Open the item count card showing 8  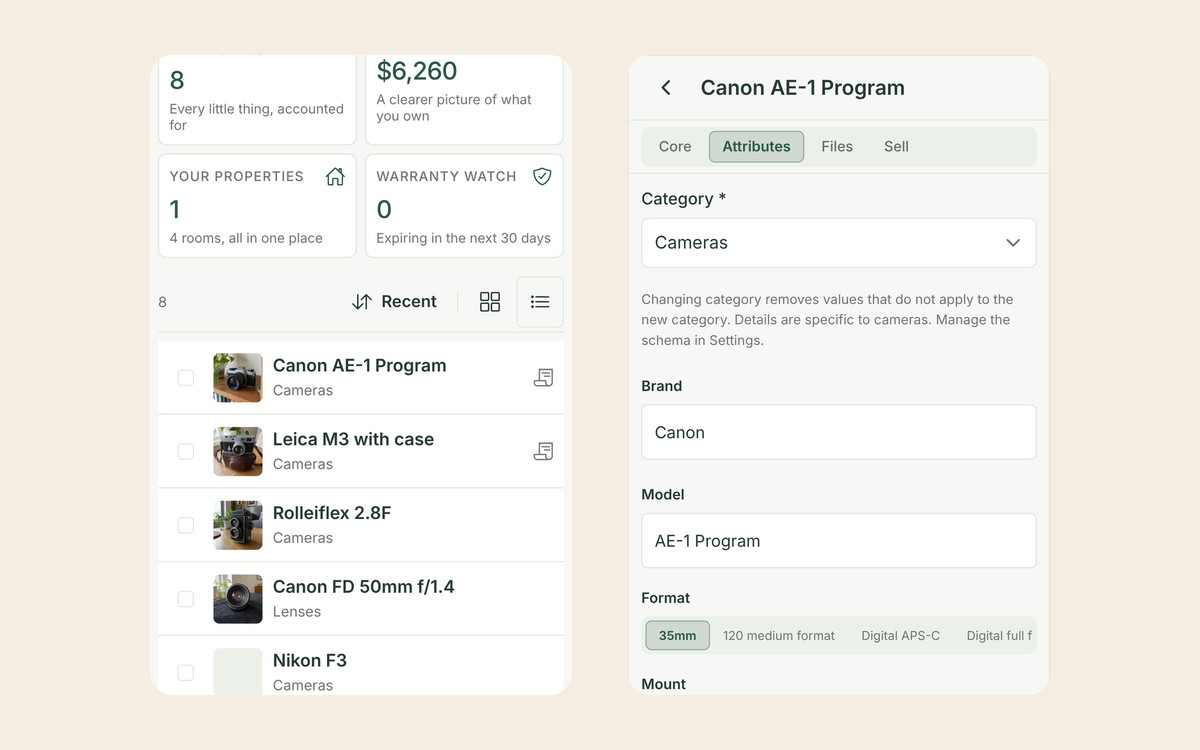pos(257,100)
